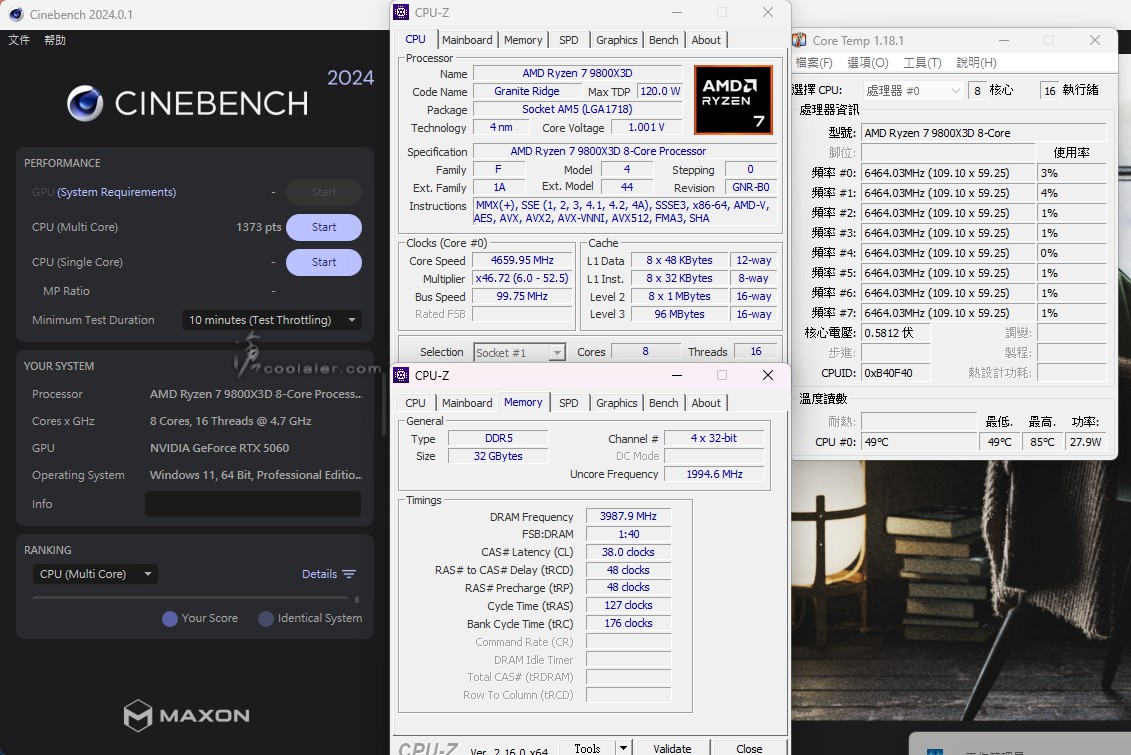Image resolution: width=1131 pixels, height=755 pixels.
Task: Select Graphics tab in upper CPU-Z window
Action: point(617,40)
